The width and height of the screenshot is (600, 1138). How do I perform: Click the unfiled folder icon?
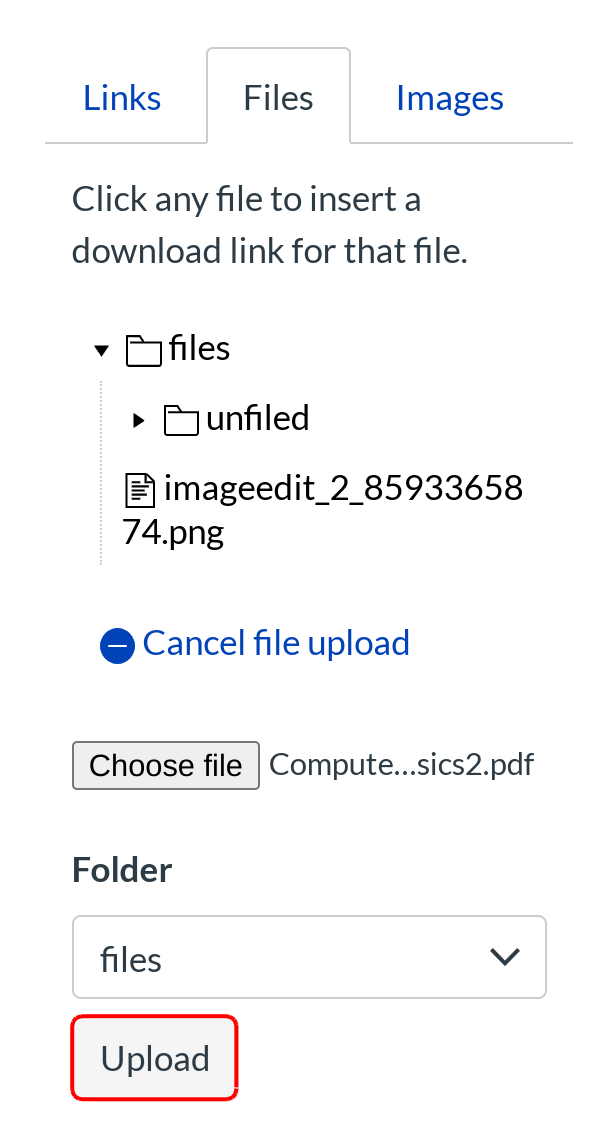click(181, 420)
